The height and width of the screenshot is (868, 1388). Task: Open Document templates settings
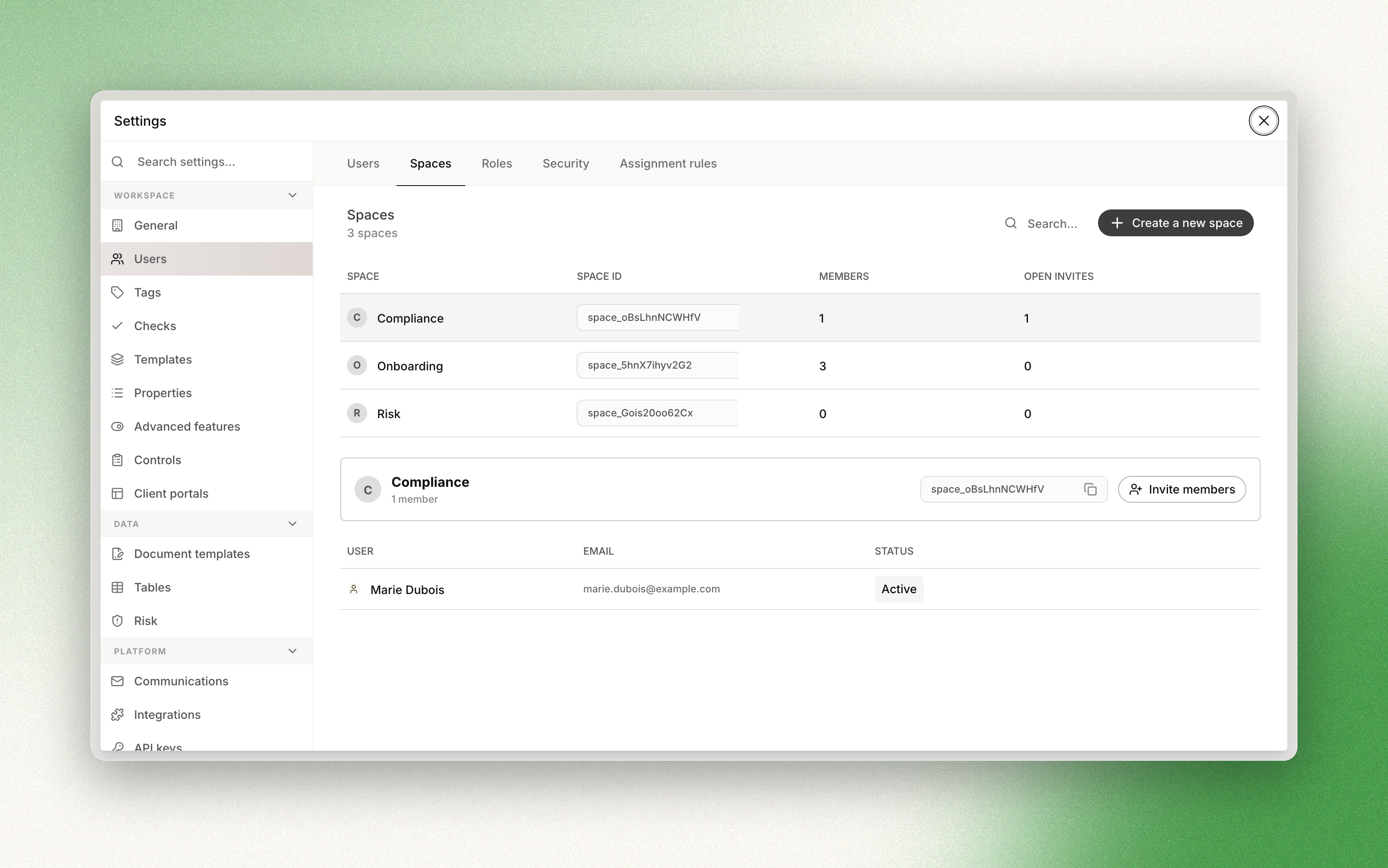point(206,554)
